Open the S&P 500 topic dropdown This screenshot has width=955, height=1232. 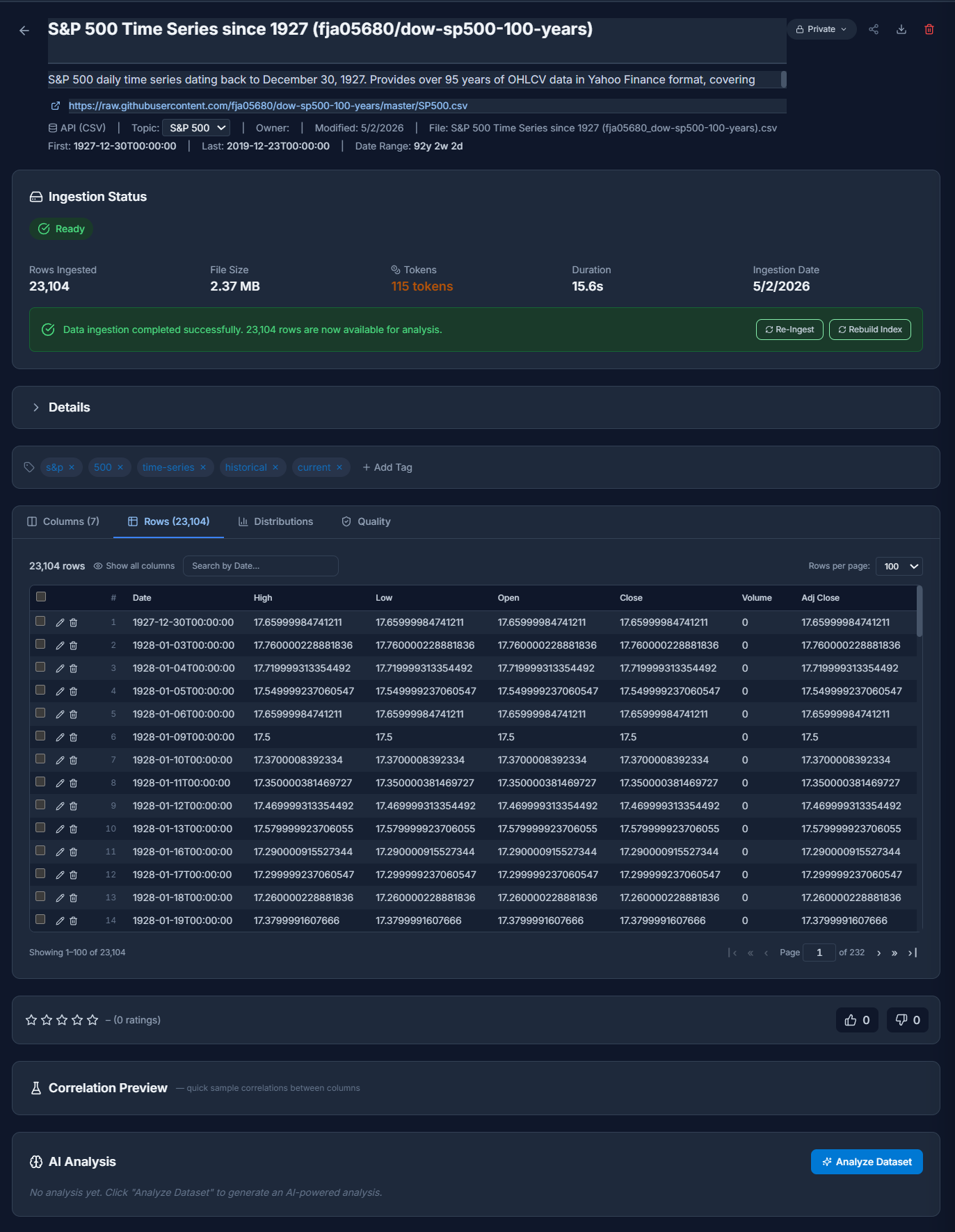tap(196, 128)
